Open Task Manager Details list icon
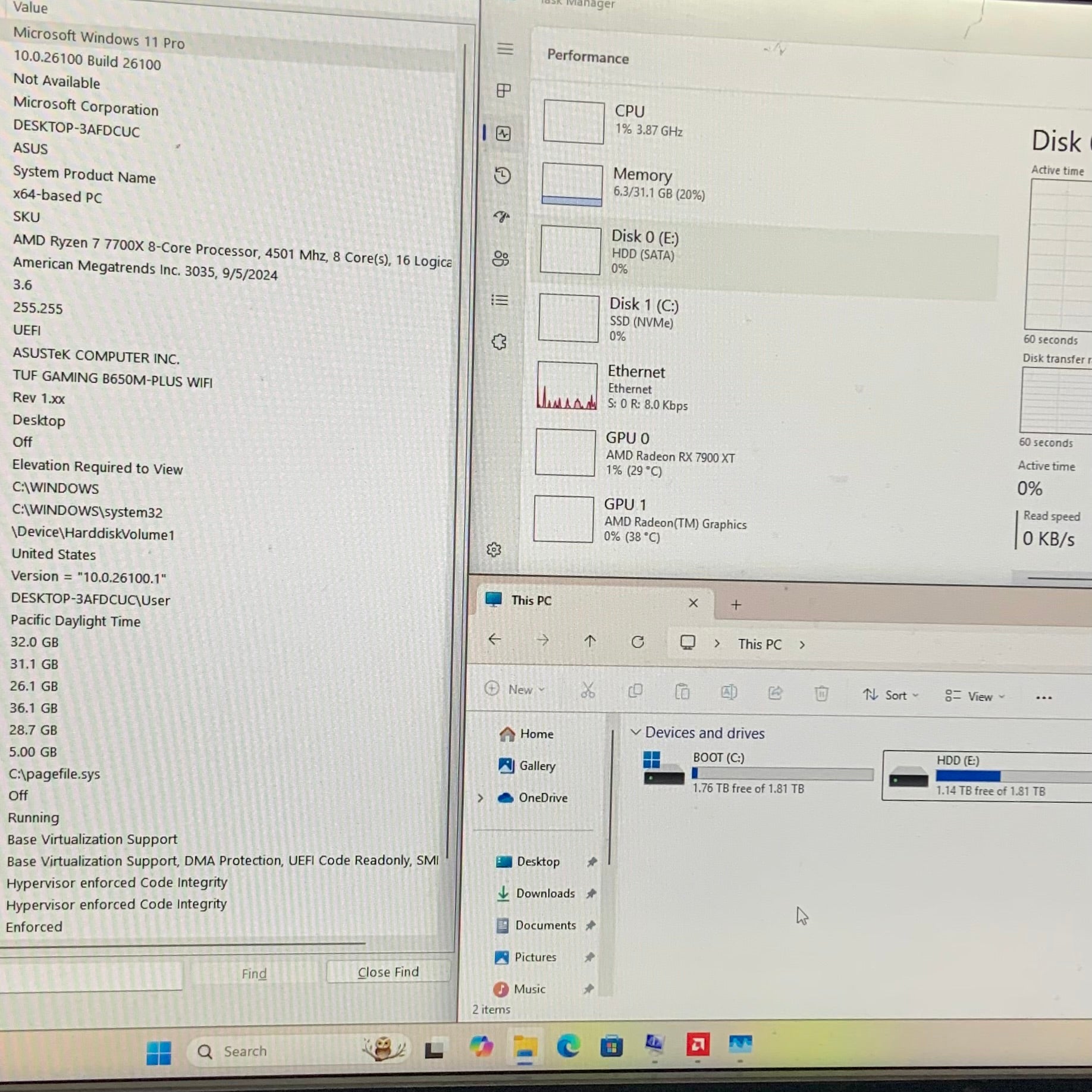This screenshot has width=1092, height=1092. [x=500, y=300]
